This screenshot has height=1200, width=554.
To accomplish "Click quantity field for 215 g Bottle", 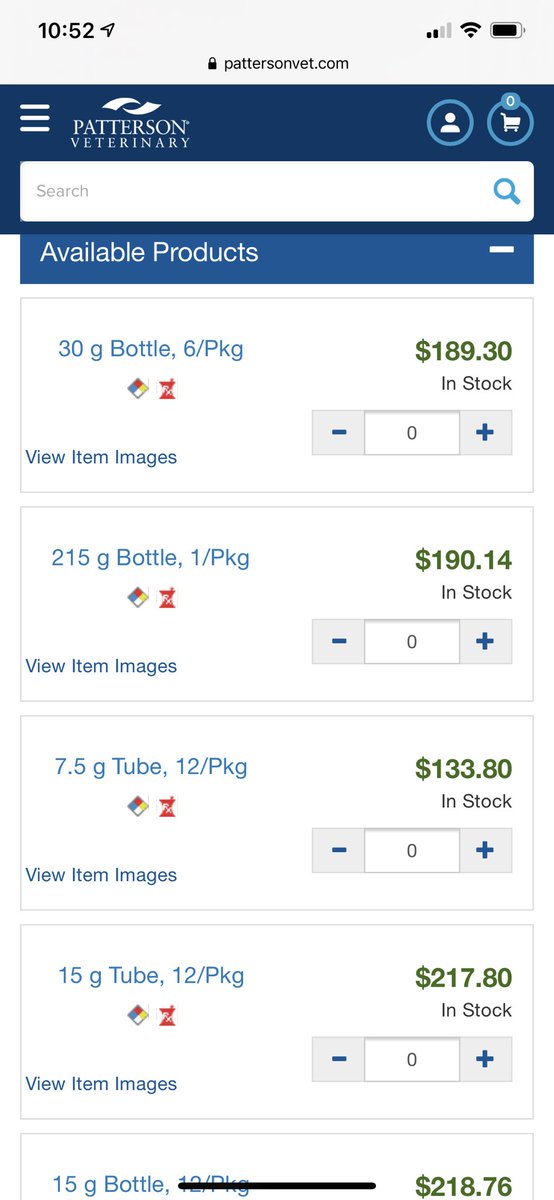I will click(x=412, y=642).
